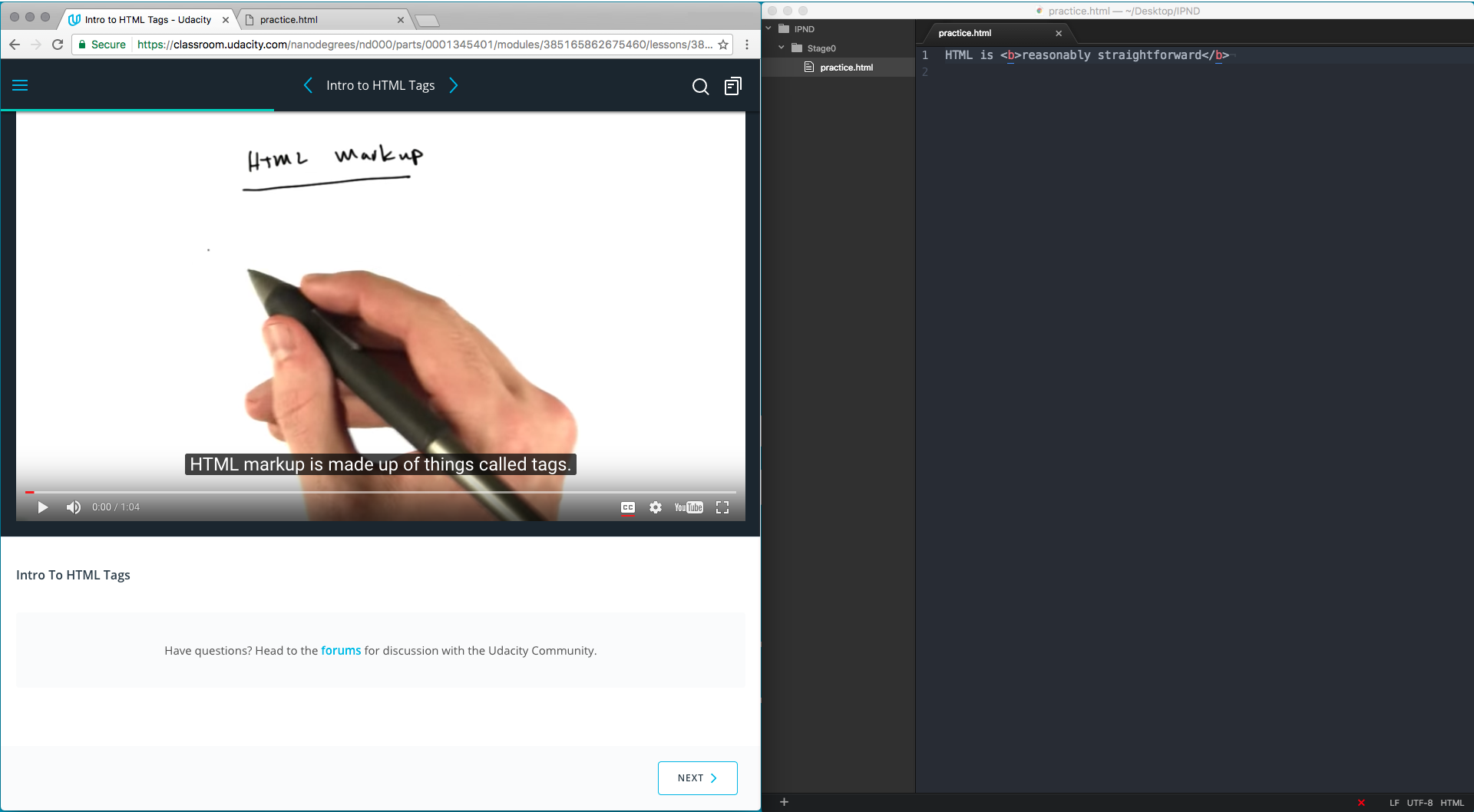Toggle closed captions on video
The height and width of the screenshot is (812, 1474).
click(x=628, y=507)
